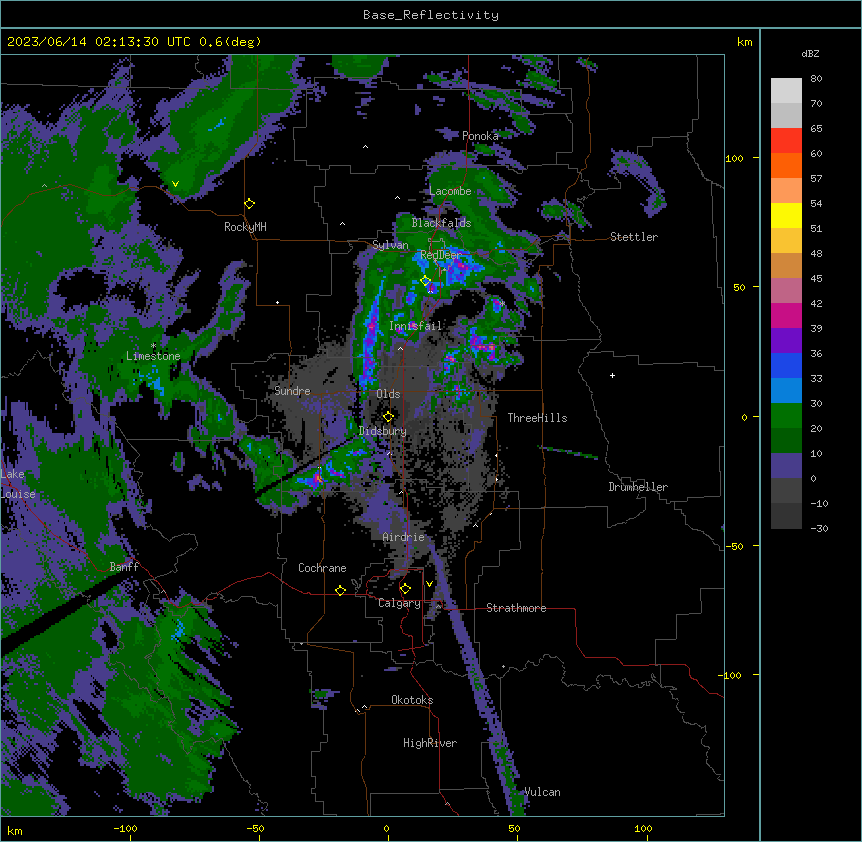Image resolution: width=862 pixels, height=842 pixels.
Task: Click the RockyMH label
Action: pos(245,227)
